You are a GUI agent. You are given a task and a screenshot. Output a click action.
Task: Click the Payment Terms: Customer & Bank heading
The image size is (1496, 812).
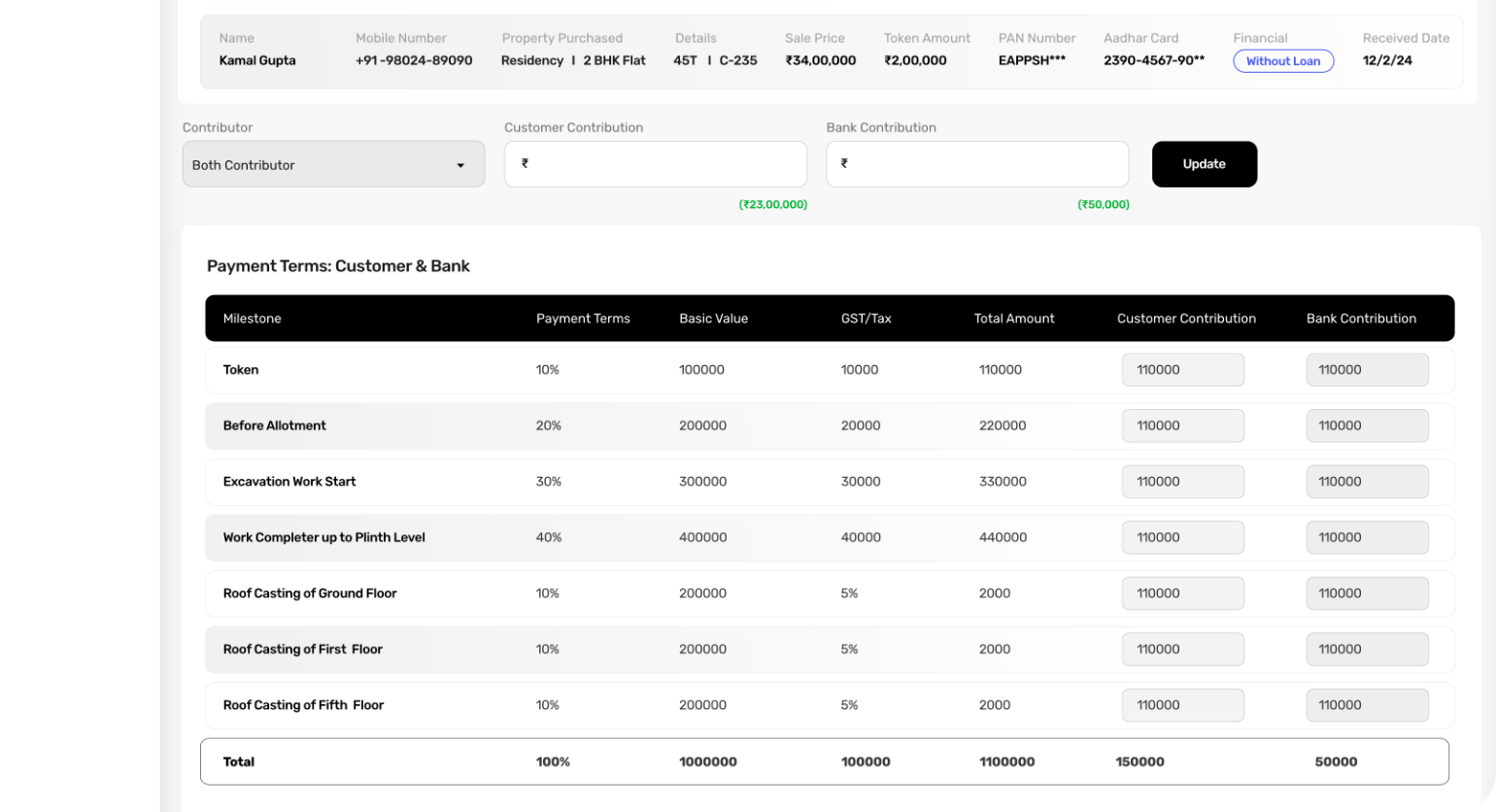(338, 266)
